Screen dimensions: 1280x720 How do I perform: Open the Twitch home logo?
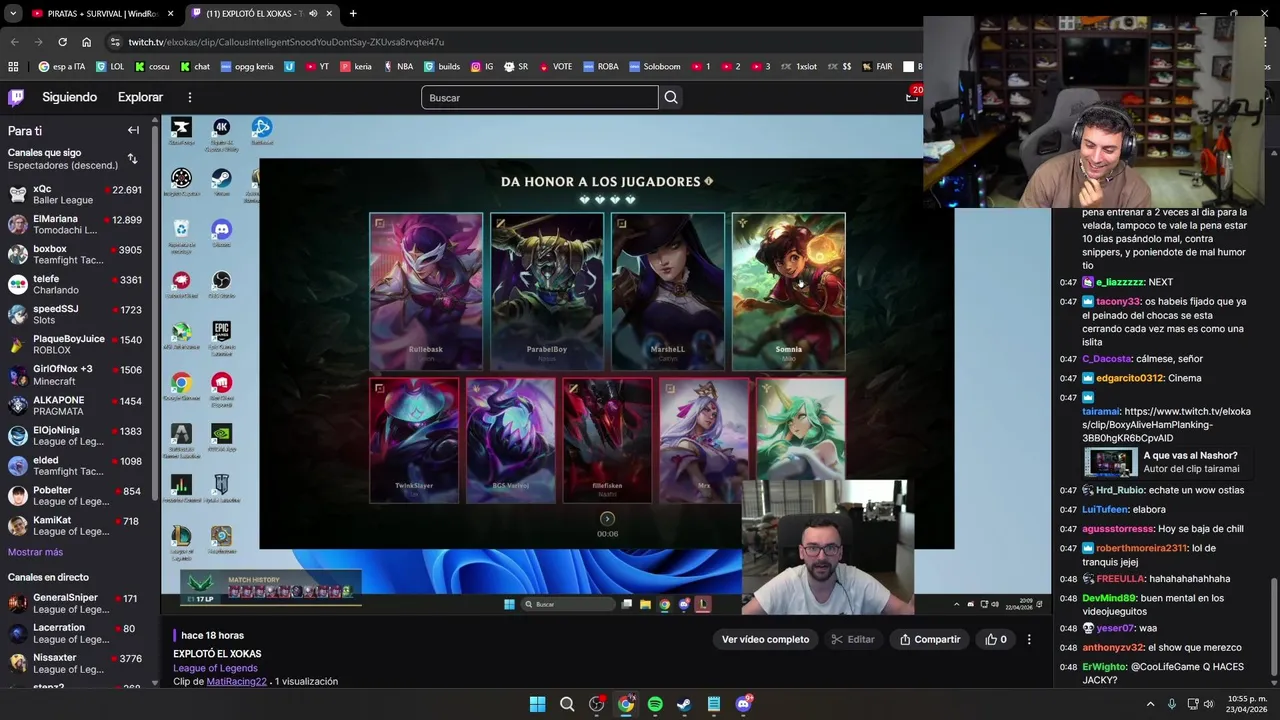(x=16, y=97)
